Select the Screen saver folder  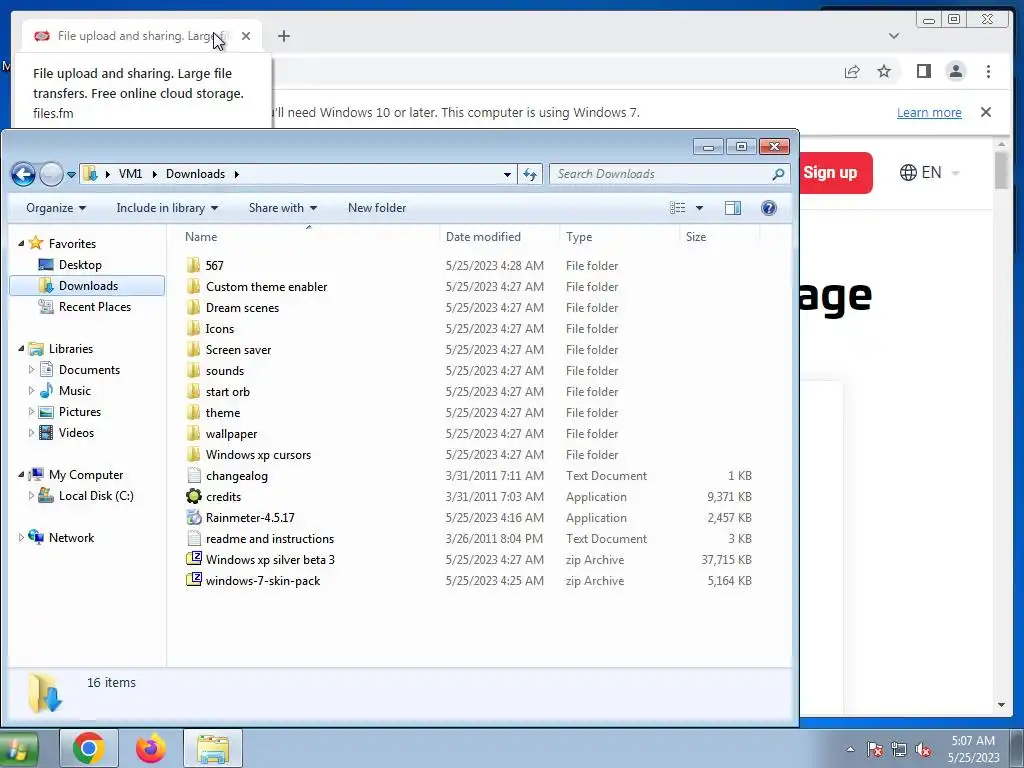coord(238,349)
